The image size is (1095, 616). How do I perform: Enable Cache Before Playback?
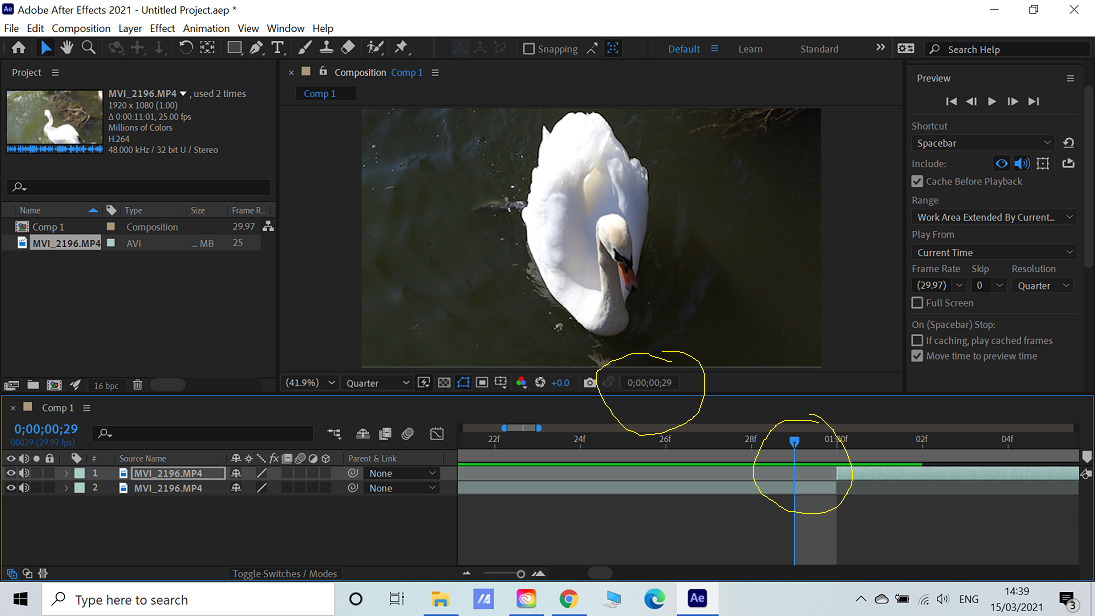(917, 181)
